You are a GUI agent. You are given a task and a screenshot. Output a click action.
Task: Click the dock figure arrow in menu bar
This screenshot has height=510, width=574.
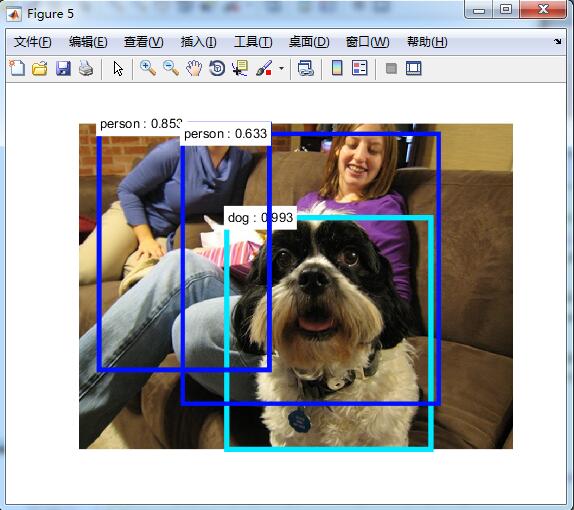coord(558,41)
